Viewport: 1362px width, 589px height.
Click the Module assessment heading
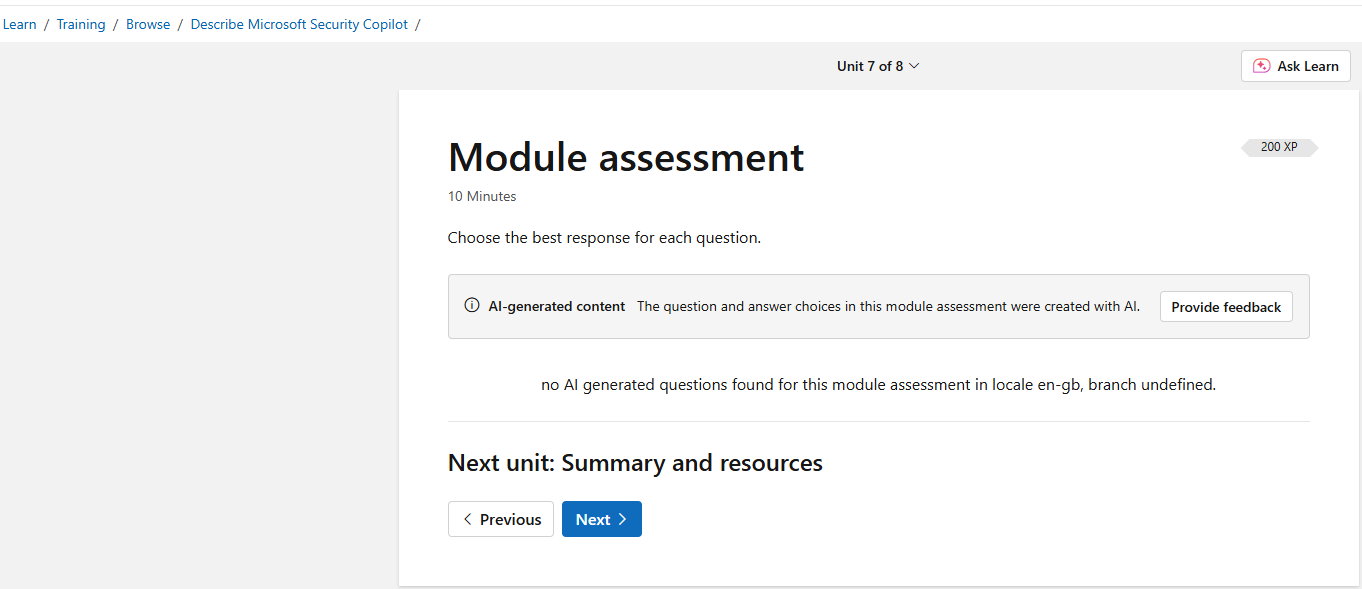626,157
